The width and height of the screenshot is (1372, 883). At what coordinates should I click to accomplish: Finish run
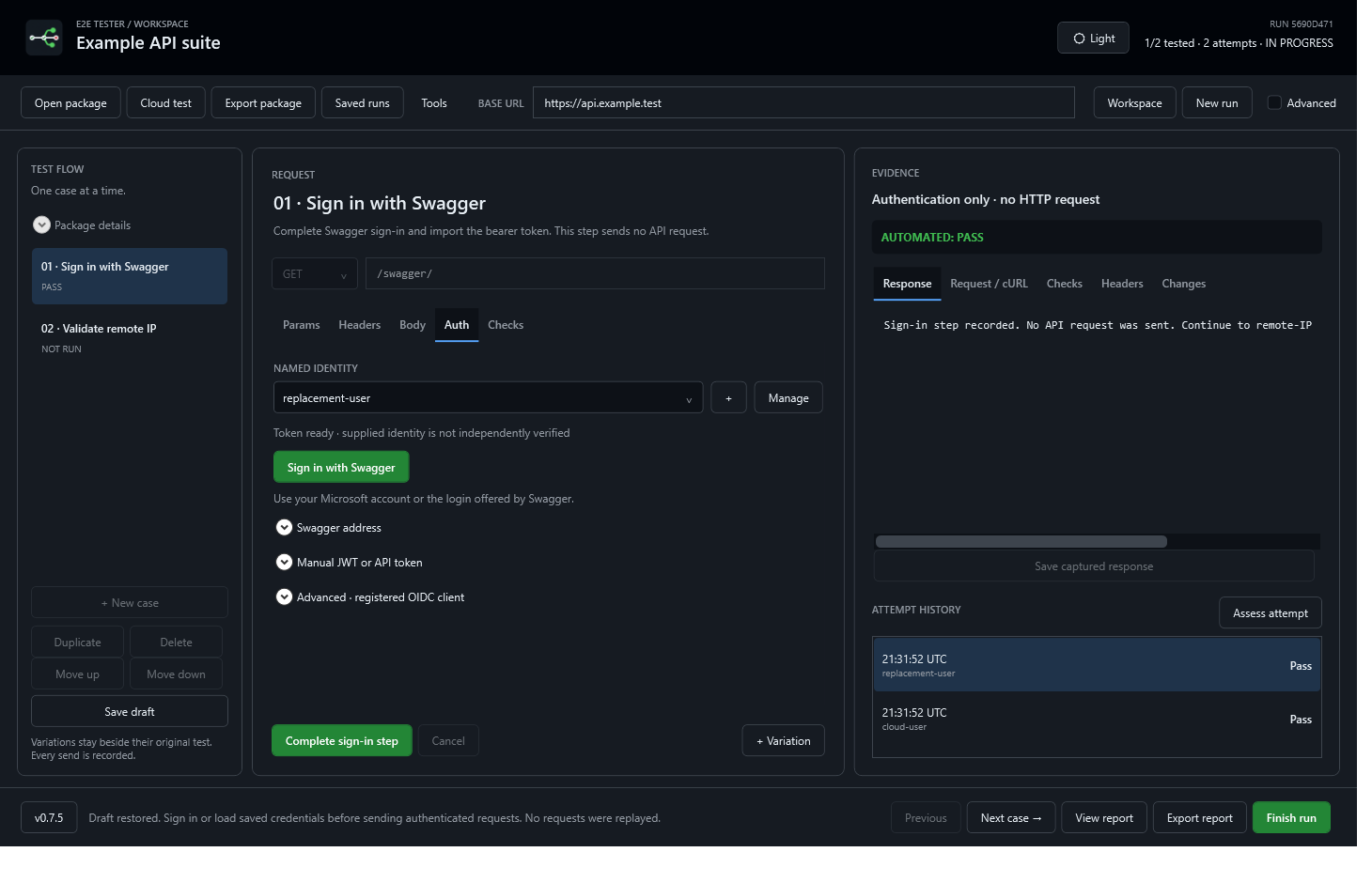click(x=1291, y=818)
